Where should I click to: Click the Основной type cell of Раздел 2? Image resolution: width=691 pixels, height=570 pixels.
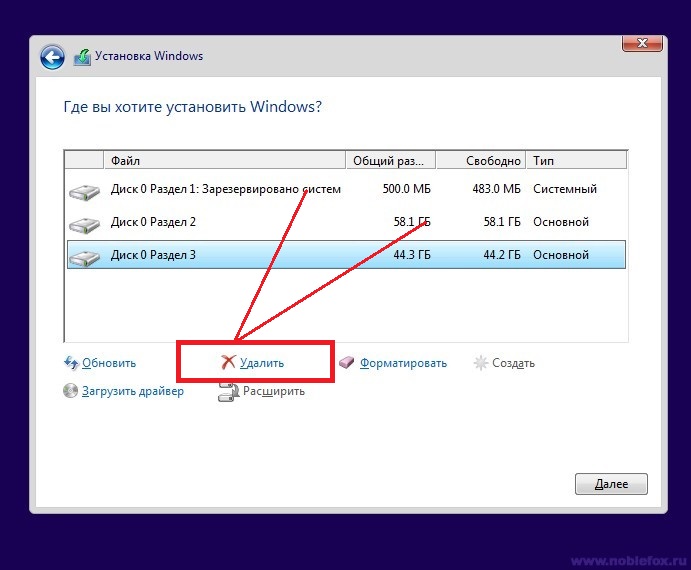(561, 222)
